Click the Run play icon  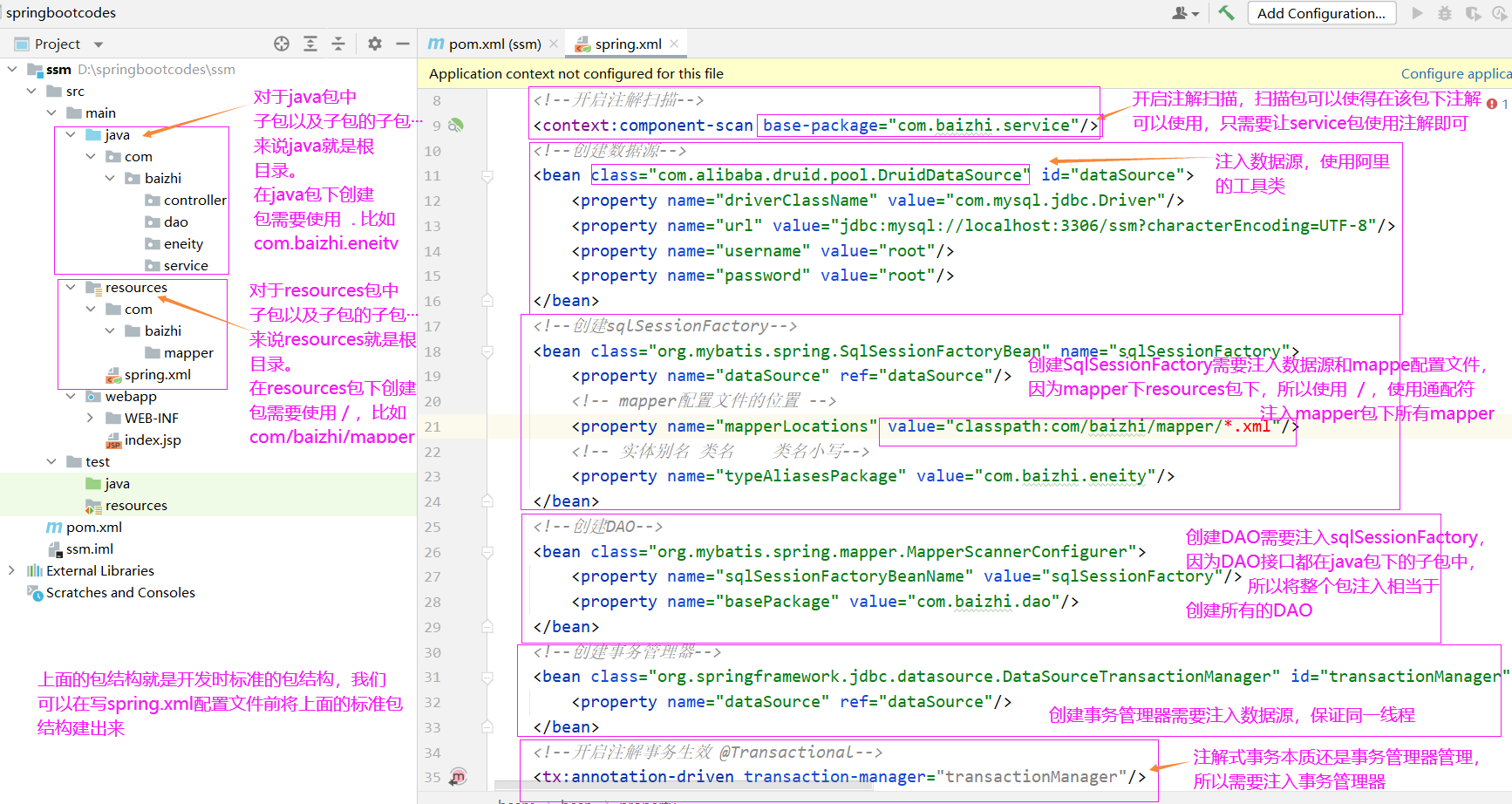[x=1418, y=13]
